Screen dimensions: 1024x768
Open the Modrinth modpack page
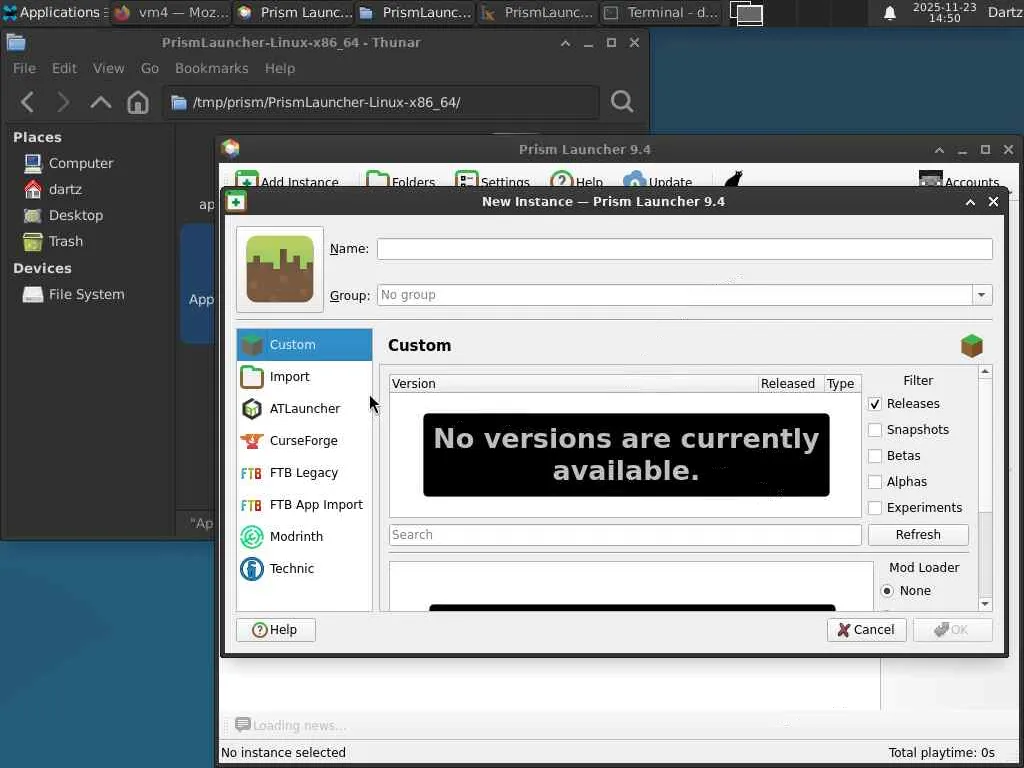tap(304, 537)
